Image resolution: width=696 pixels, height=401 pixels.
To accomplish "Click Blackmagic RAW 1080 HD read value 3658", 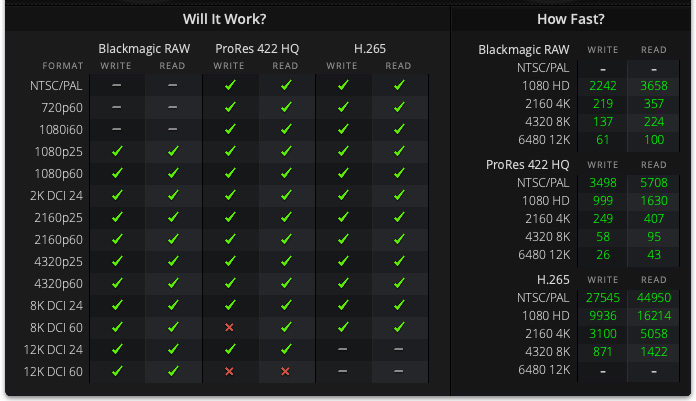I will click(x=654, y=86).
